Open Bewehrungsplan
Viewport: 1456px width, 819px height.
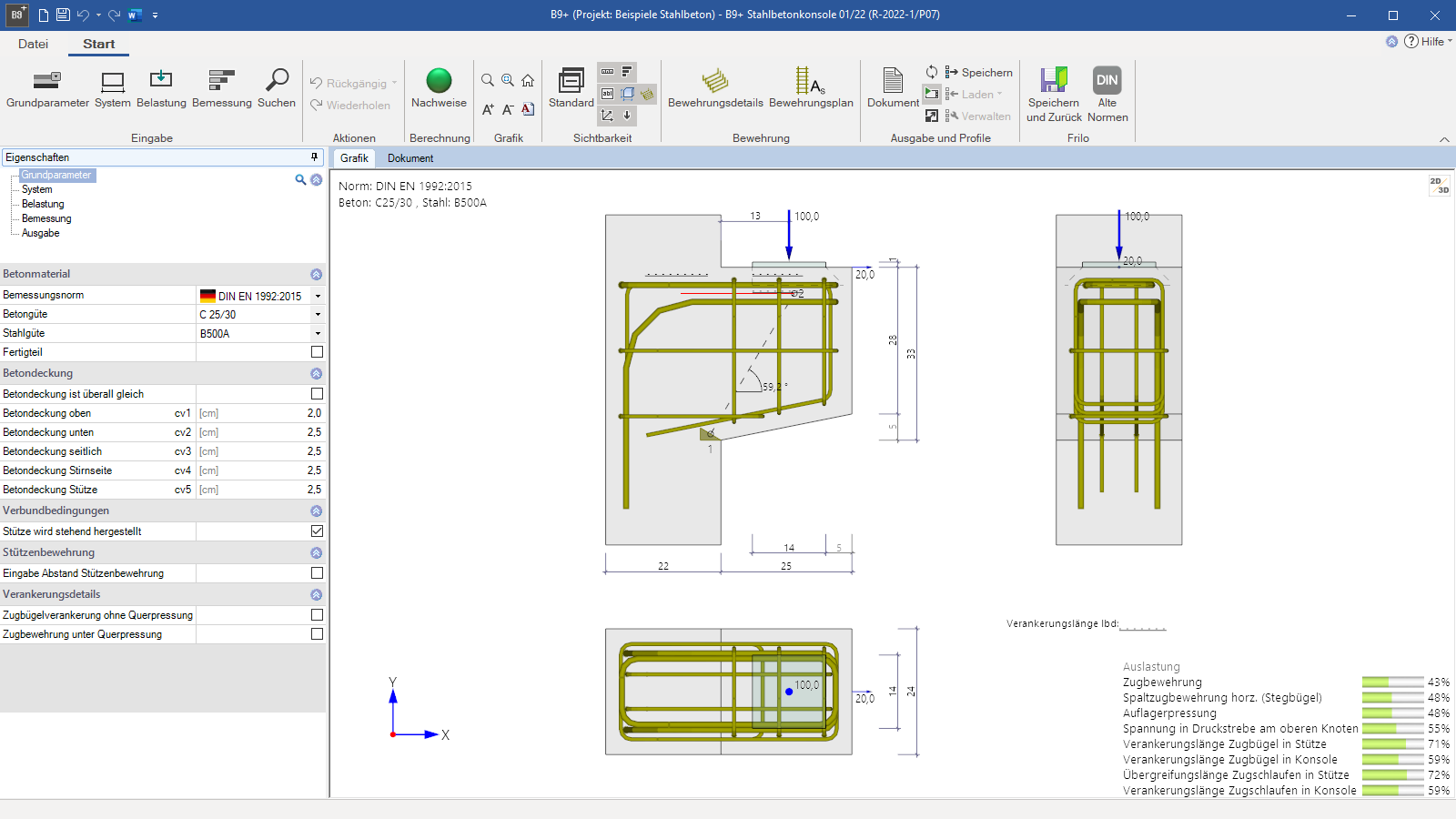pos(811,89)
